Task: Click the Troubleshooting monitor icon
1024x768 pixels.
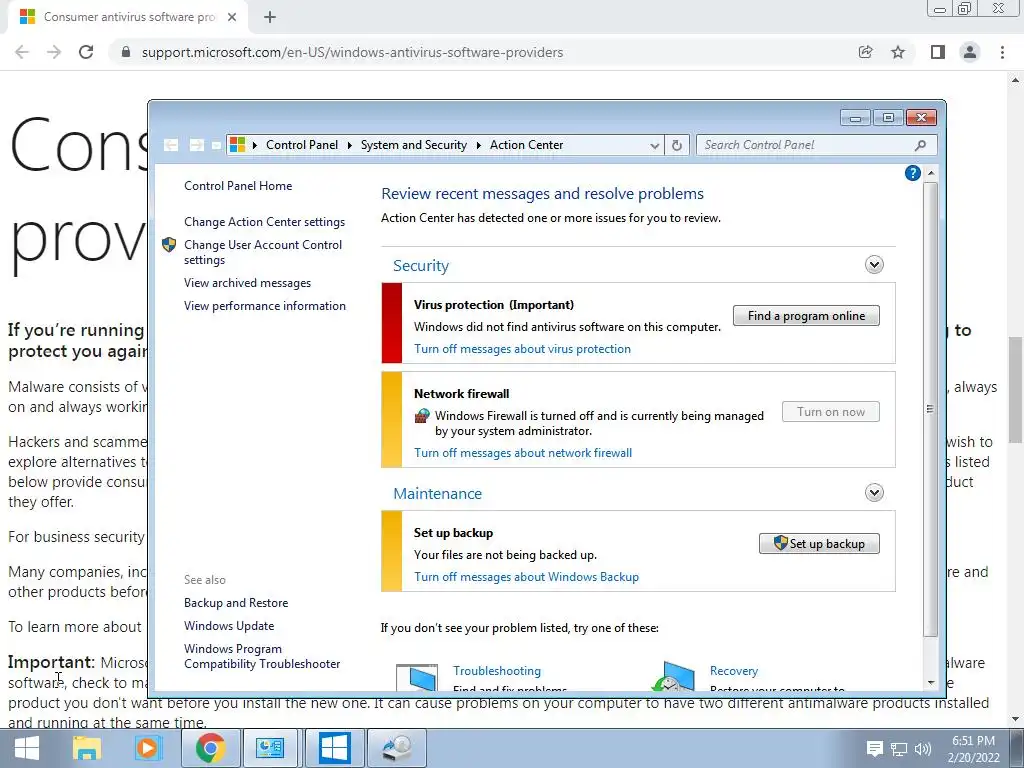Action: pos(417,677)
